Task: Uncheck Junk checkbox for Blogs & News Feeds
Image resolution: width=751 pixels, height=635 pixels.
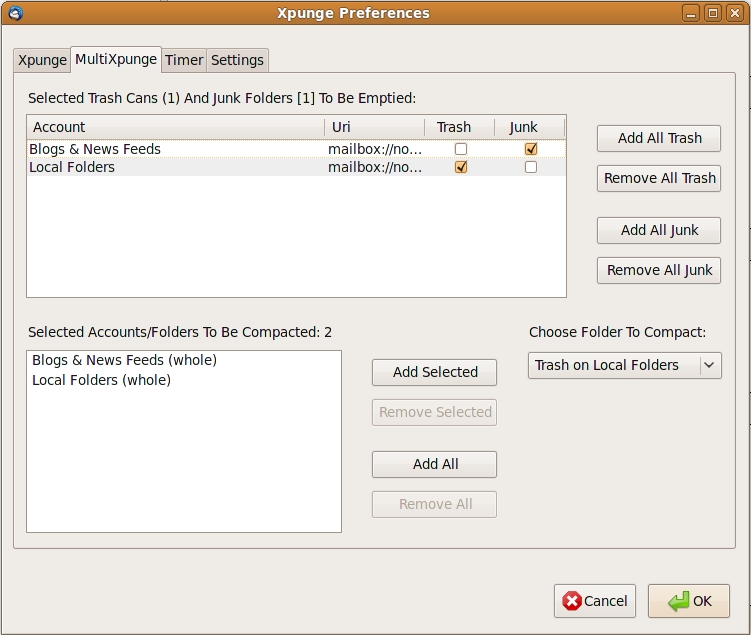Action: click(x=531, y=149)
